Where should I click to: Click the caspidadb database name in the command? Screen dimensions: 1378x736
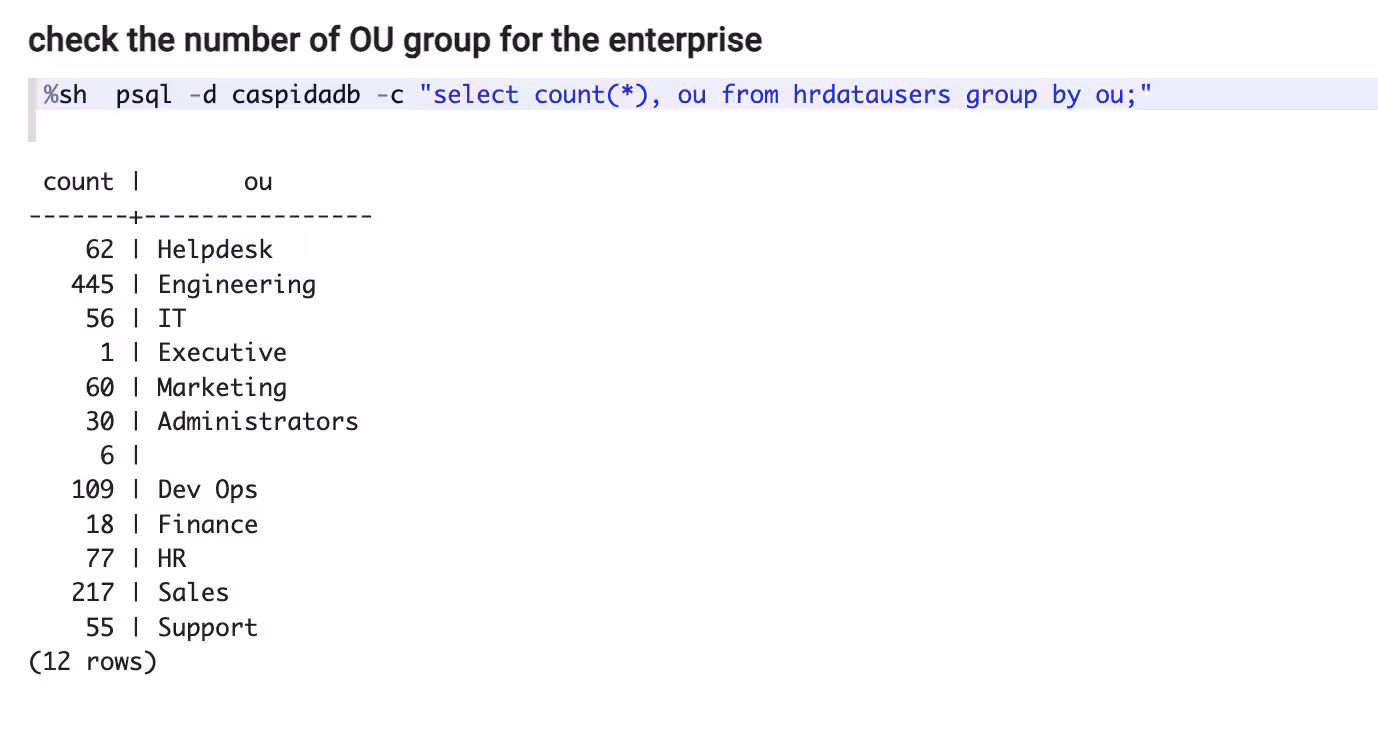(x=295, y=95)
